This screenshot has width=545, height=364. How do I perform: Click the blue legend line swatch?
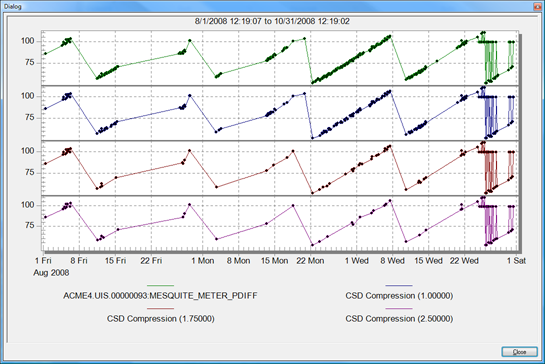pyautogui.click(x=399, y=286)
